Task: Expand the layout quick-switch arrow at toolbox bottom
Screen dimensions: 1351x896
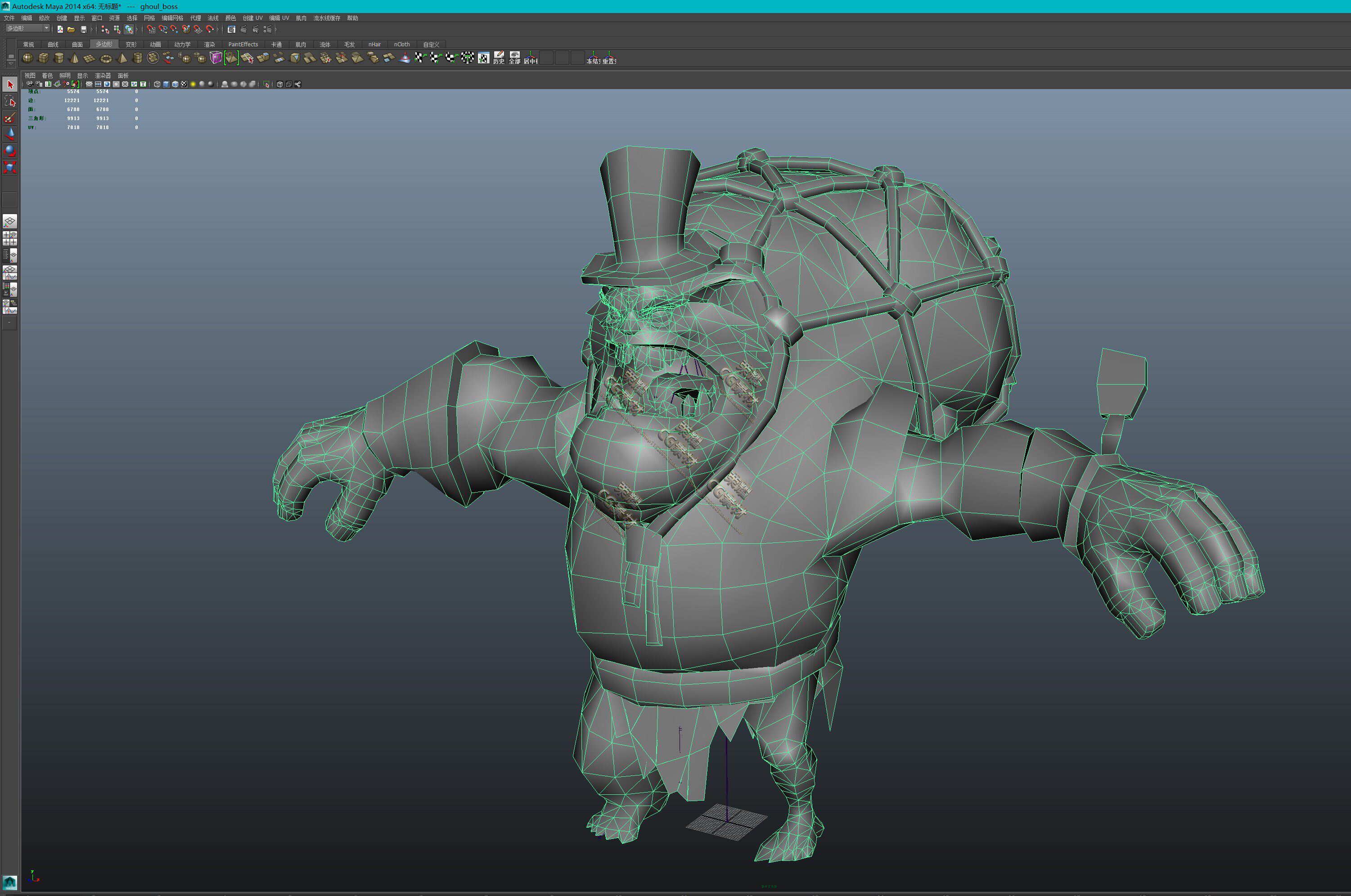Action: pyautogui.click(x=10, y=323)
